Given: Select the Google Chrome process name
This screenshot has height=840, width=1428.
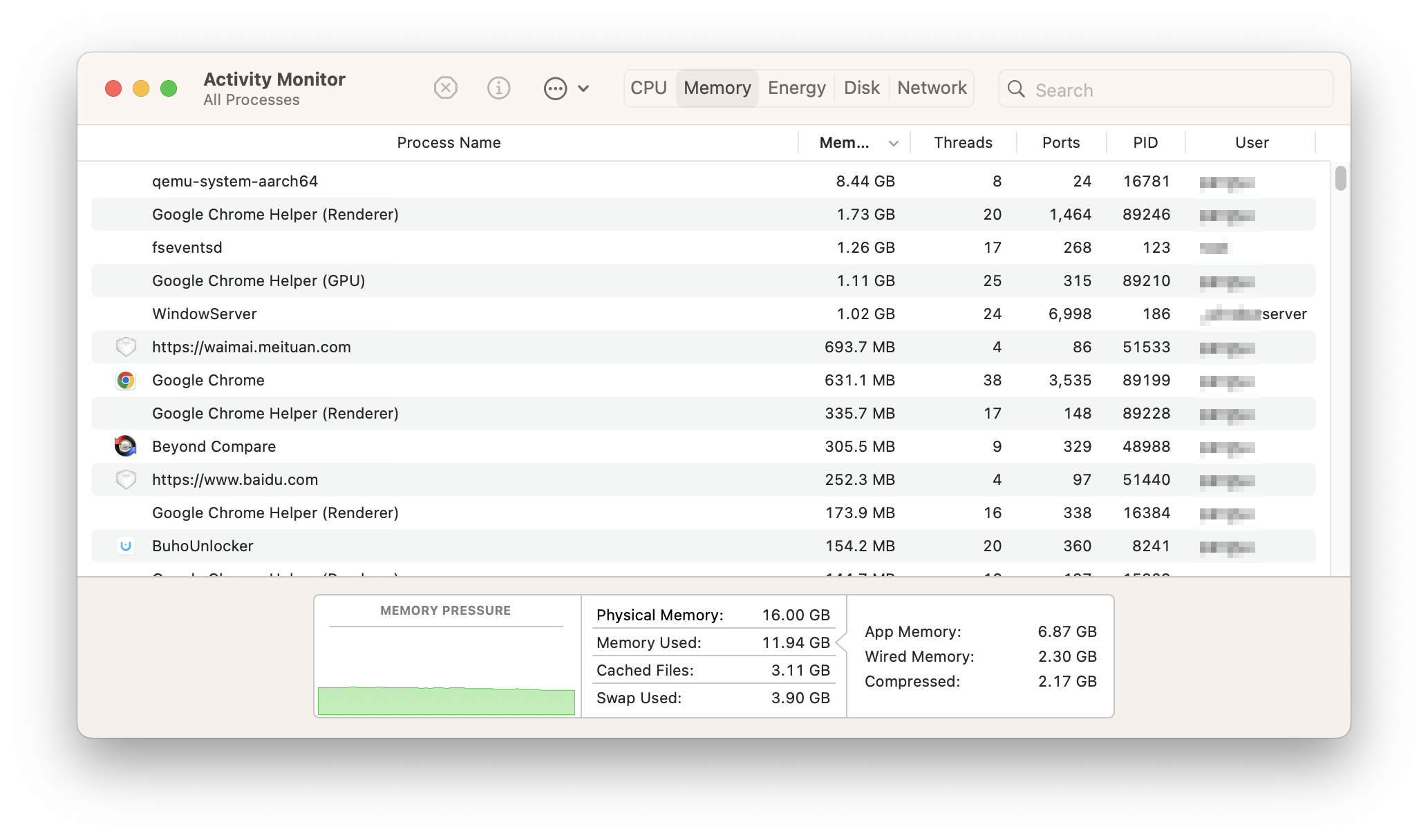Looking at the screenshot, I should (x=208, y=380).
